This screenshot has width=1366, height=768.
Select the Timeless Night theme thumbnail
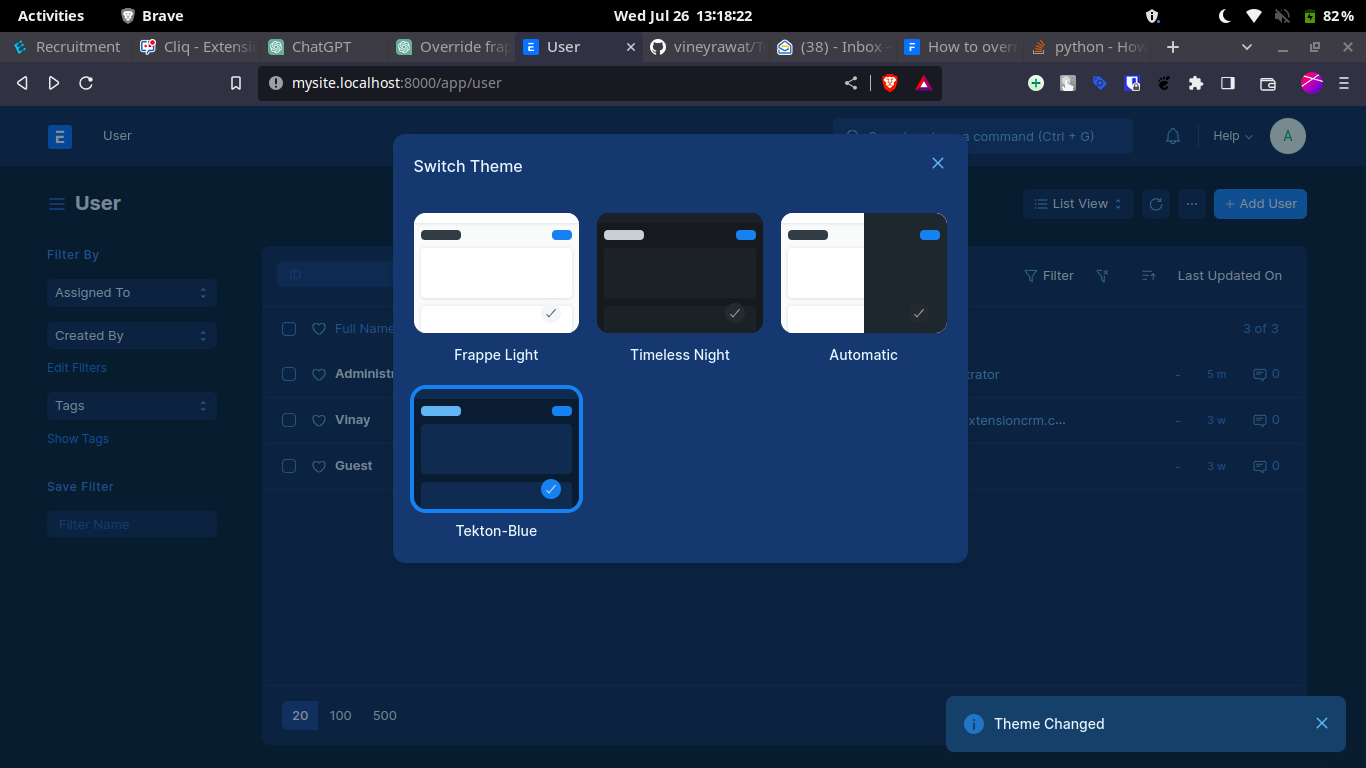pyautogui.click(x=680, y=272)
